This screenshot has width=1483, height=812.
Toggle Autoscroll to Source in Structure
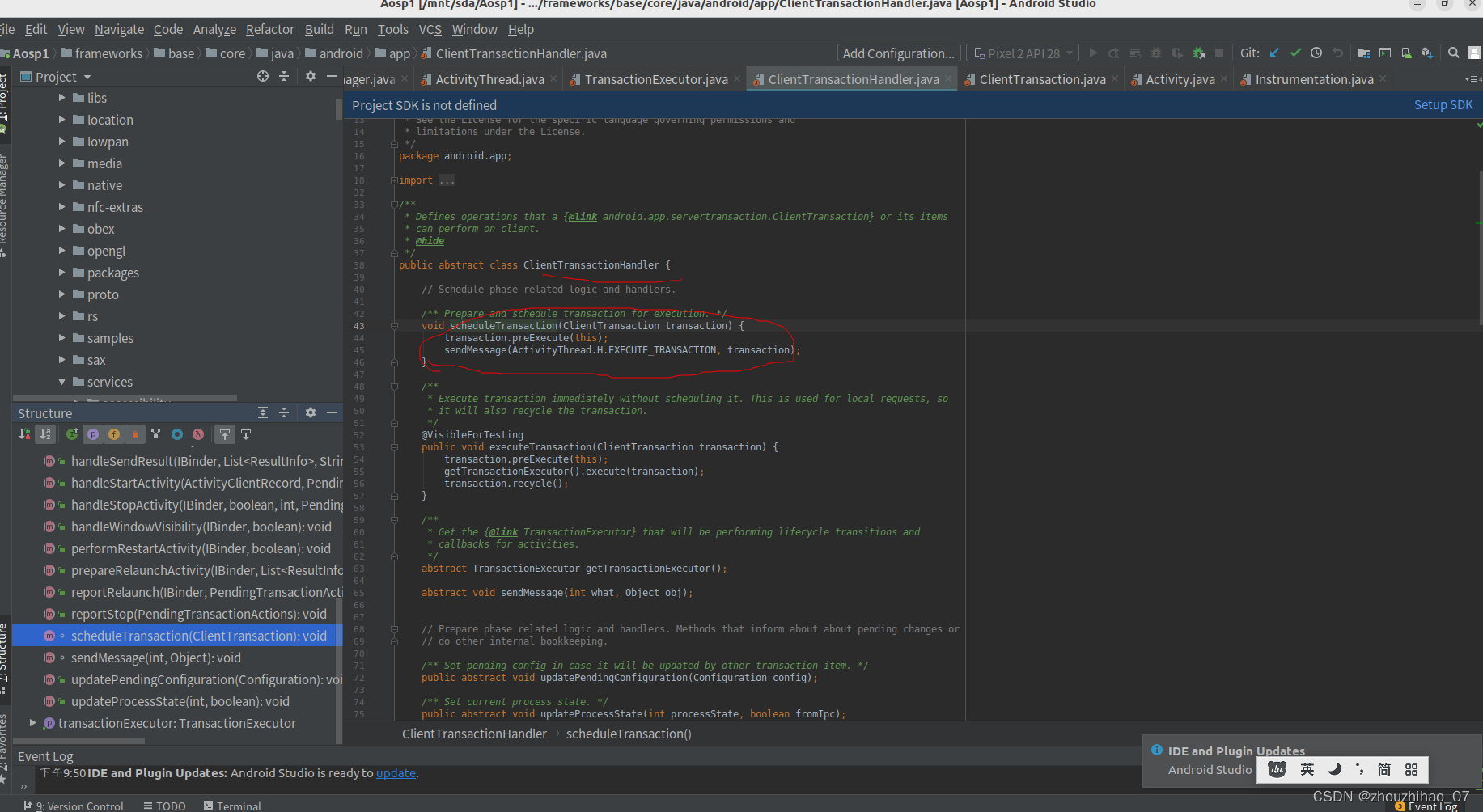pyautogui.click(x=225, y=434)
